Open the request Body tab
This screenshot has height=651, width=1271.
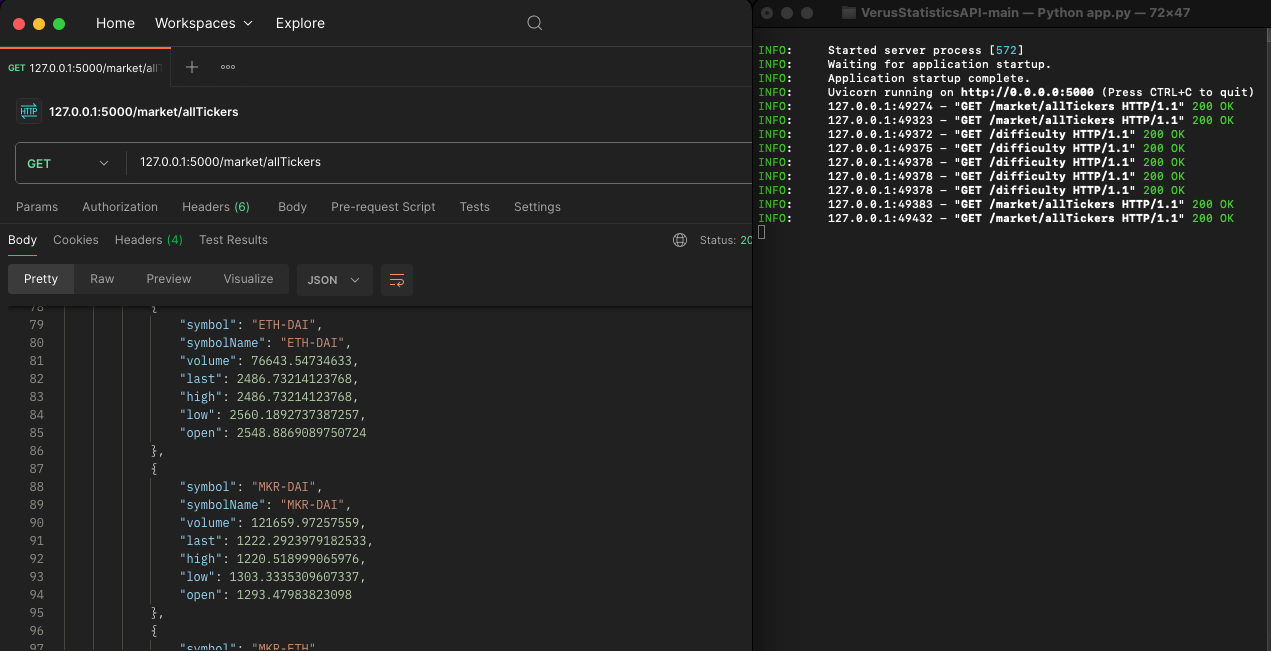(x=292, y=207)
